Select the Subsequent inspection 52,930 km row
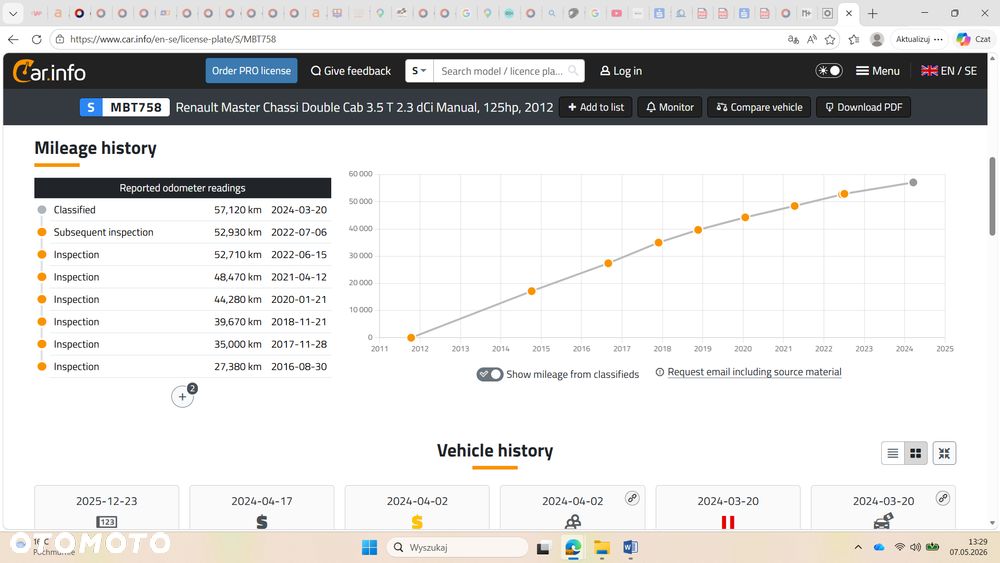 pyautogui.click(x=182, y=232)
